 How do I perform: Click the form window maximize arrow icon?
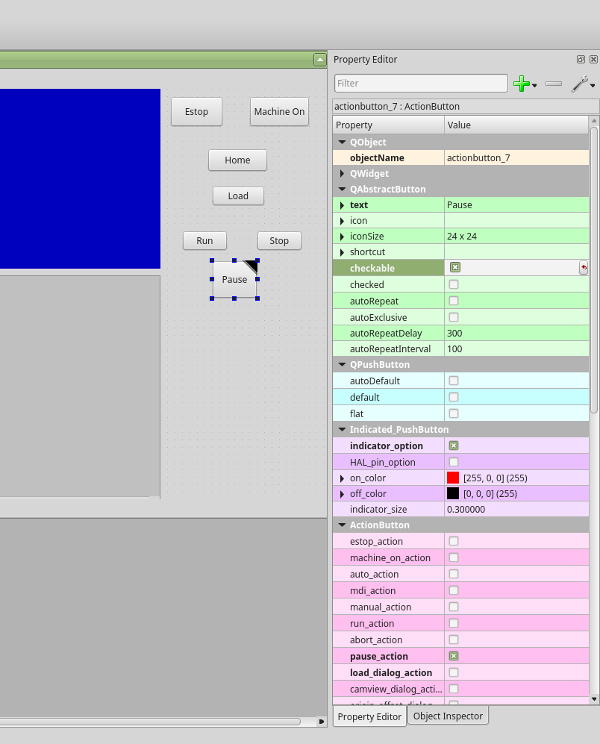pos(319,60)
